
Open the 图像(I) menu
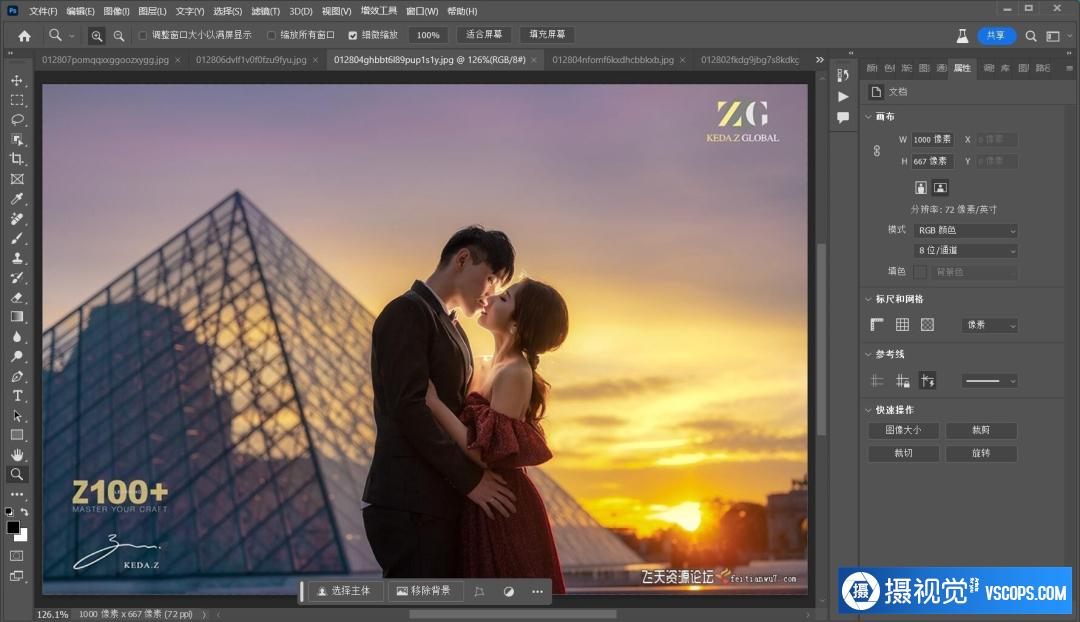click(116, 11)
